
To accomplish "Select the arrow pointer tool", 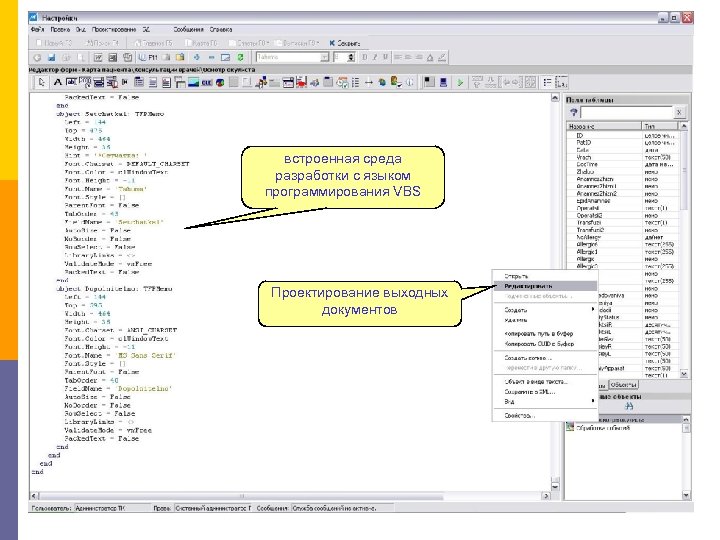I will click(x=42, y=82).
